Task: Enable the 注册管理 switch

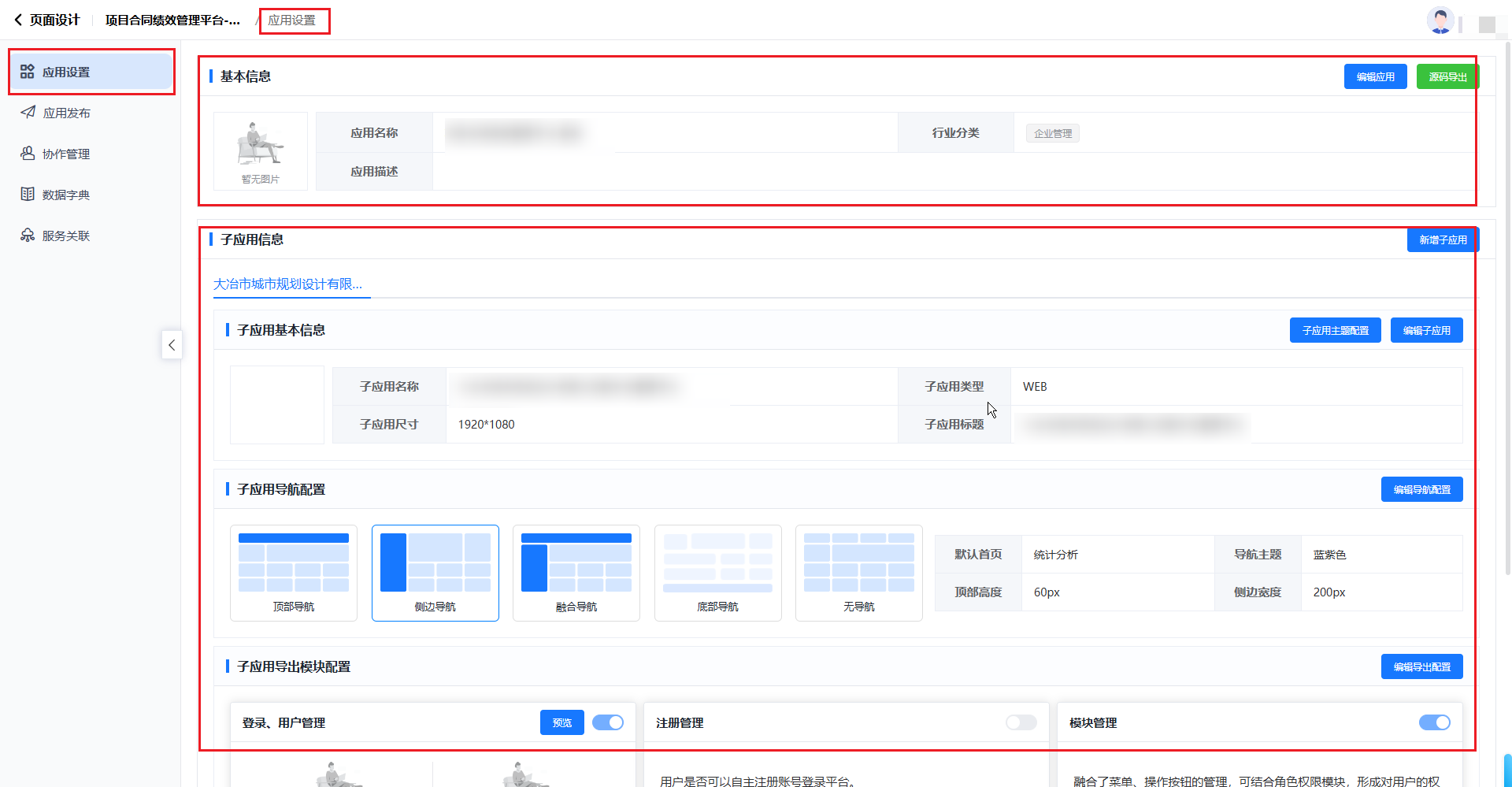Action: (1021, 722)
